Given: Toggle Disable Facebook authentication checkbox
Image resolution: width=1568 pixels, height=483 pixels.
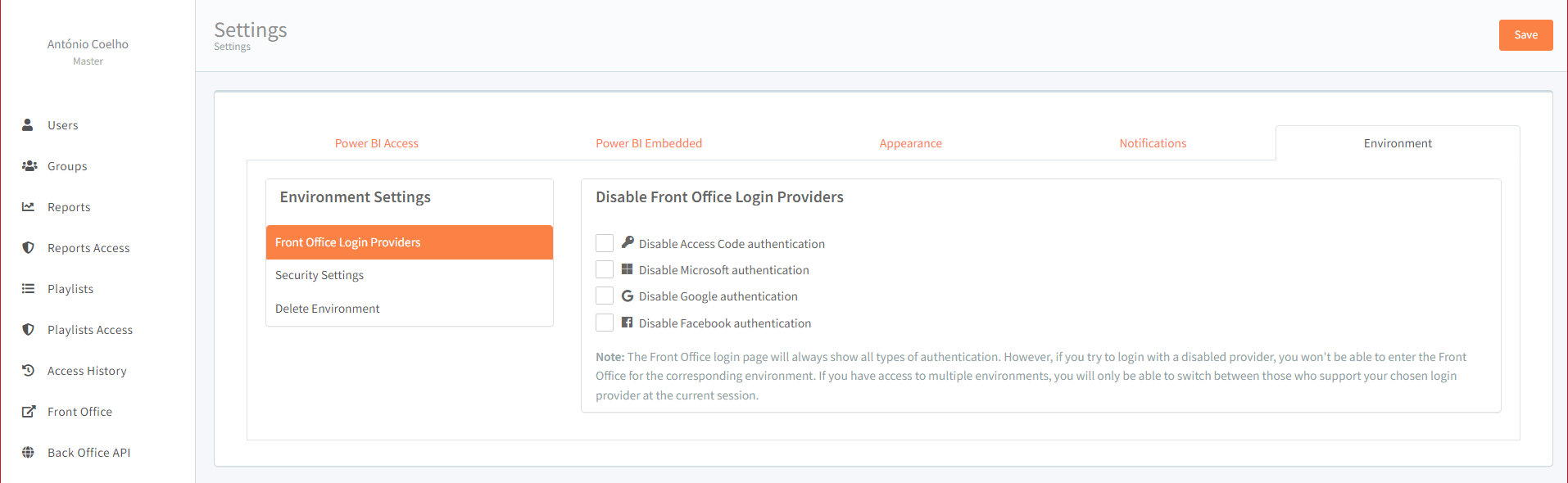Looking at the screenshot, I should [x=605, y=323].
